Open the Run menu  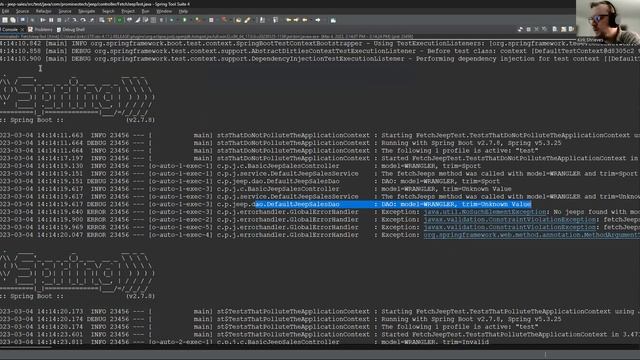(x=145, y=11)
